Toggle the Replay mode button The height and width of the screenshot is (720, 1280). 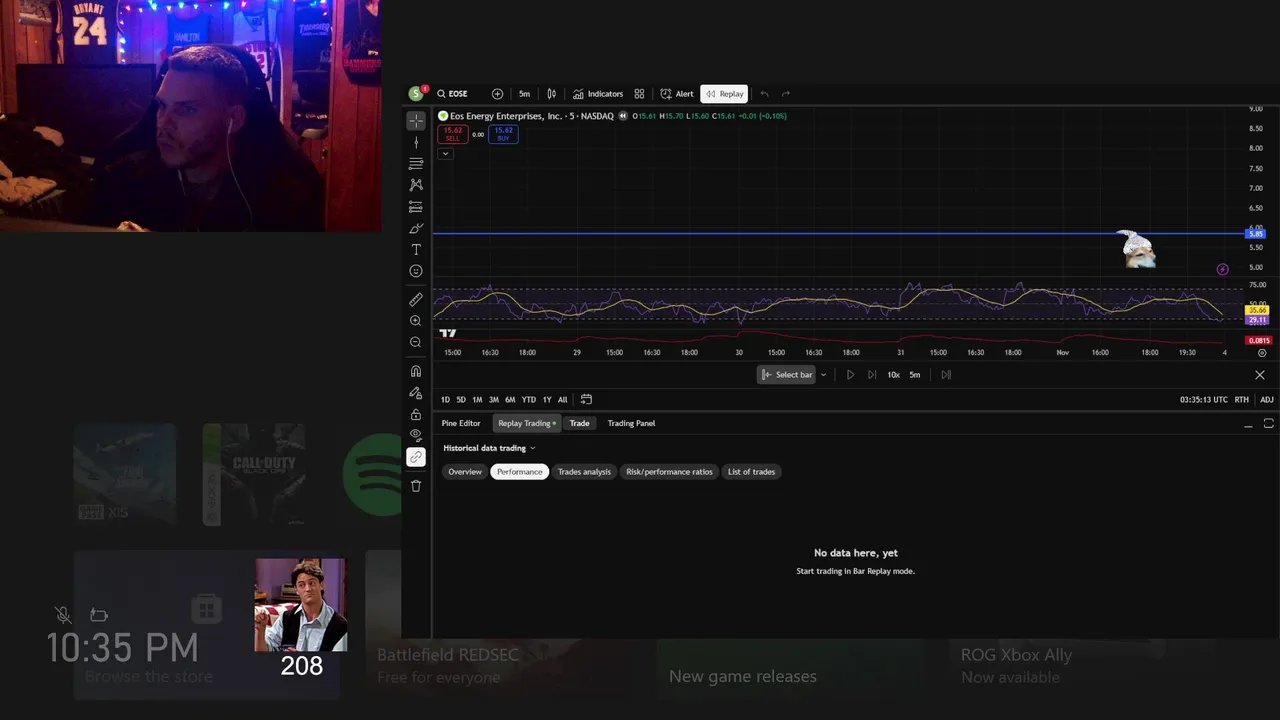(x=724, y=94)
